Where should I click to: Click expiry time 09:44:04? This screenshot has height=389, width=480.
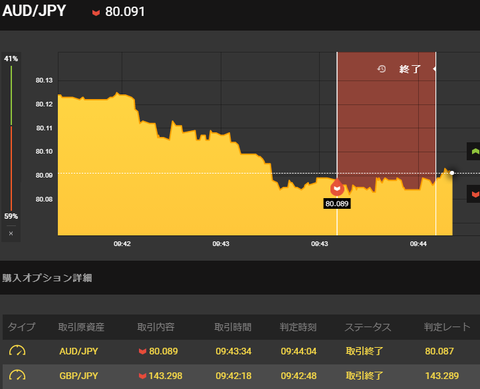coord(299,351)
